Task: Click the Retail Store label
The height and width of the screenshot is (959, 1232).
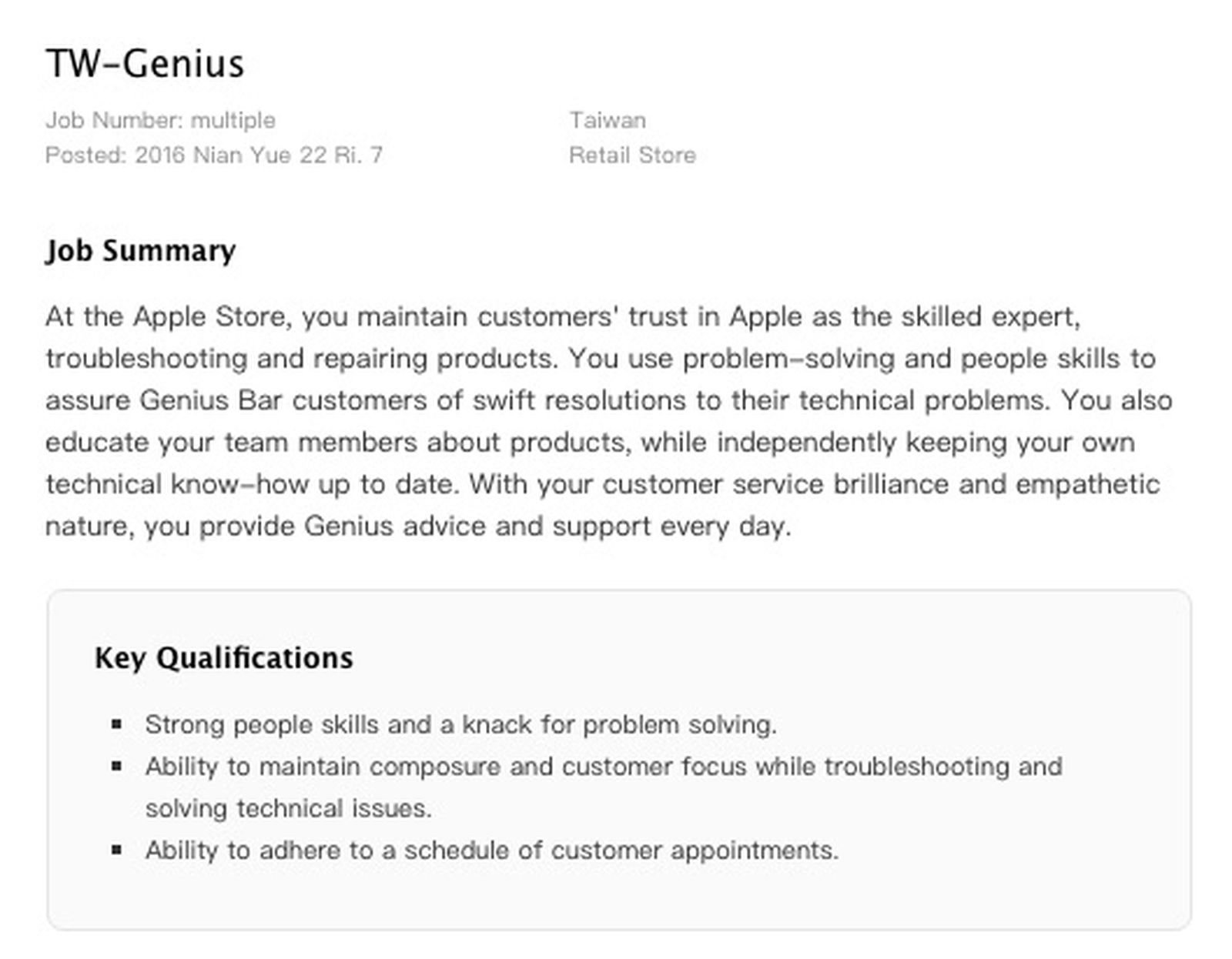Action: click(632, 155)
